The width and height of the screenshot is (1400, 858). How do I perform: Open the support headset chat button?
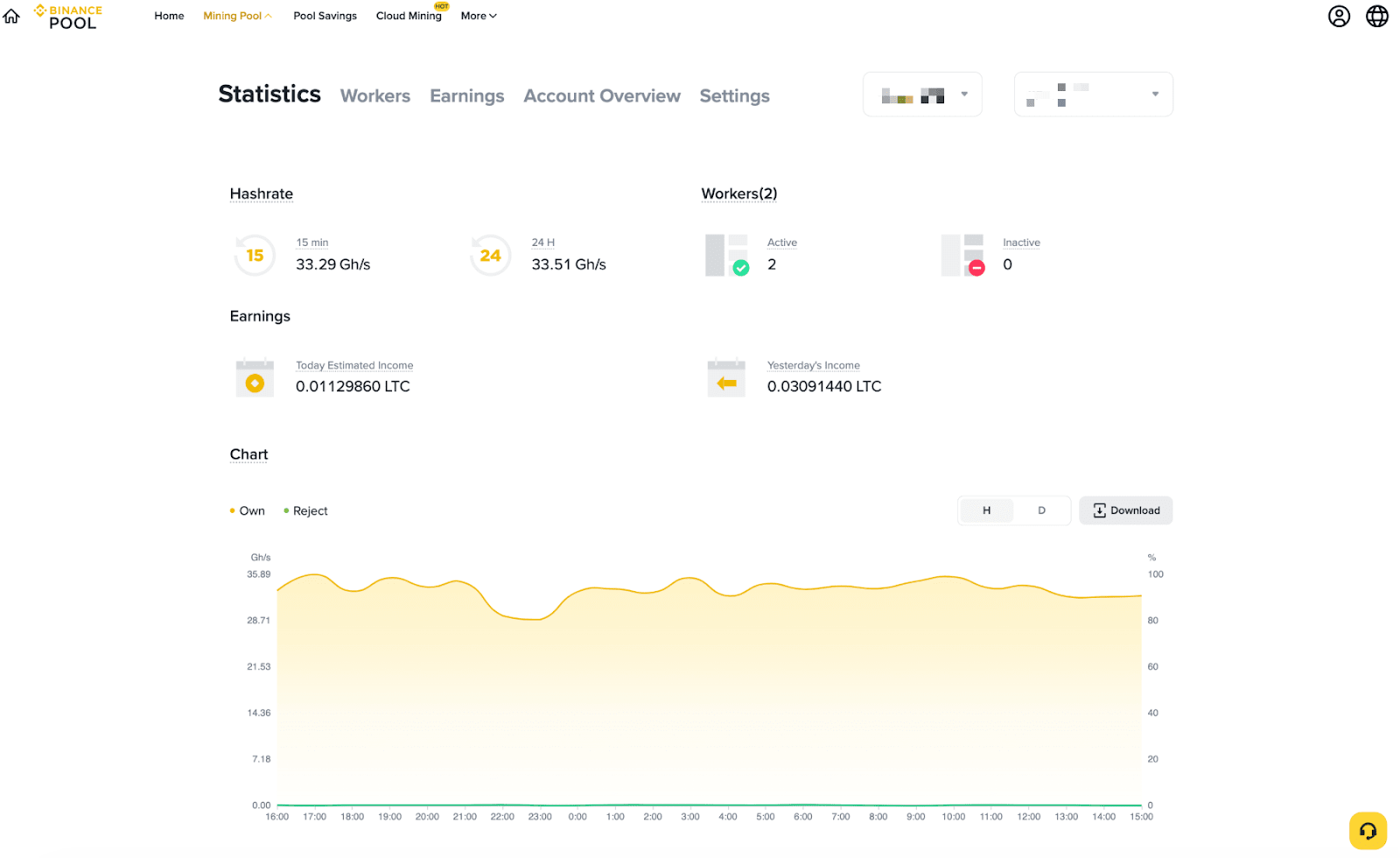point(1368,831)
